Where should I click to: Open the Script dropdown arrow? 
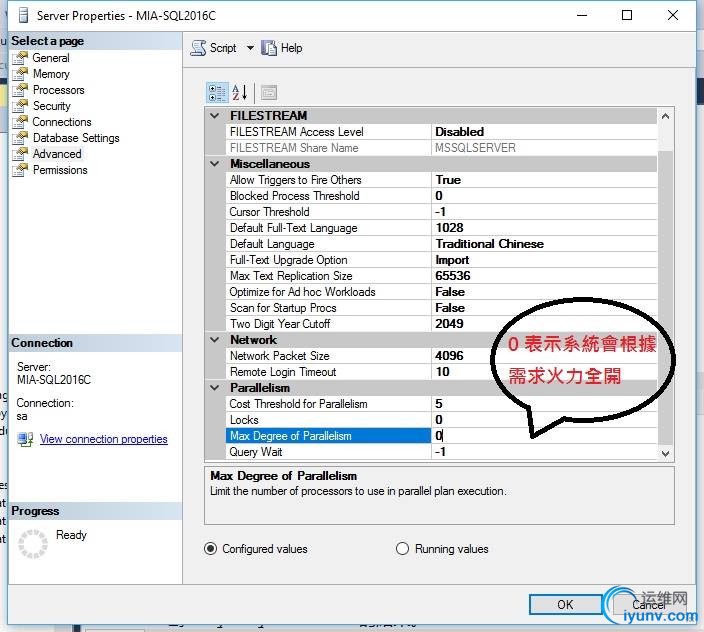point(250,48)
